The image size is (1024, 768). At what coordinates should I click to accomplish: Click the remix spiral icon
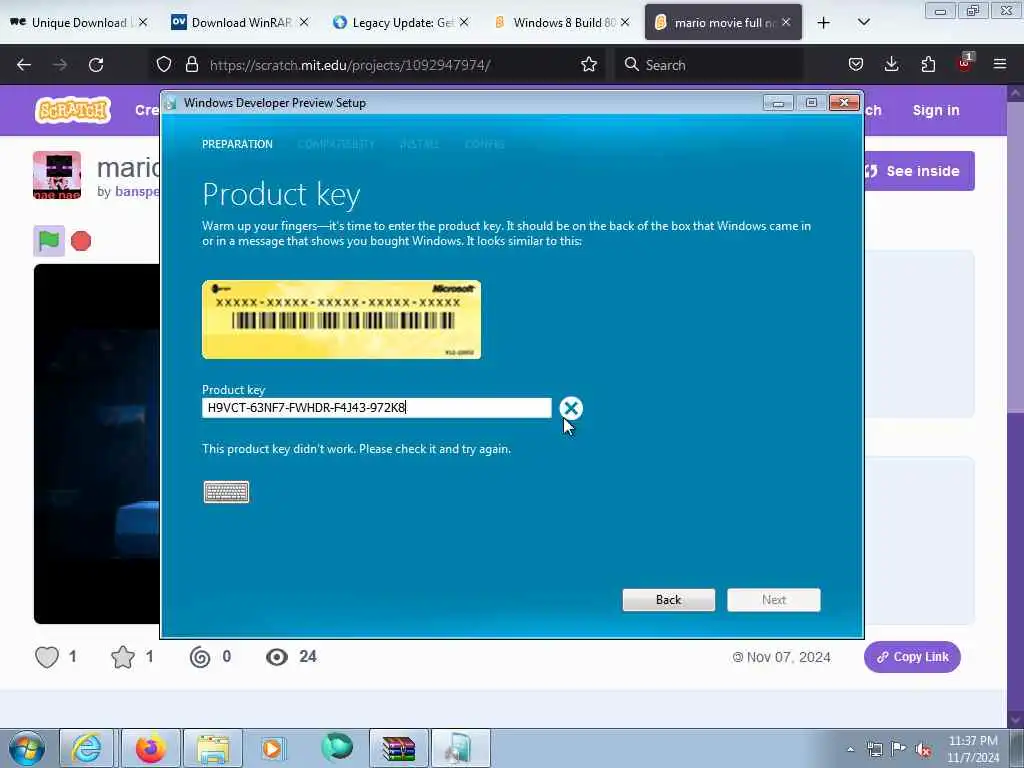tap(200, 657)
